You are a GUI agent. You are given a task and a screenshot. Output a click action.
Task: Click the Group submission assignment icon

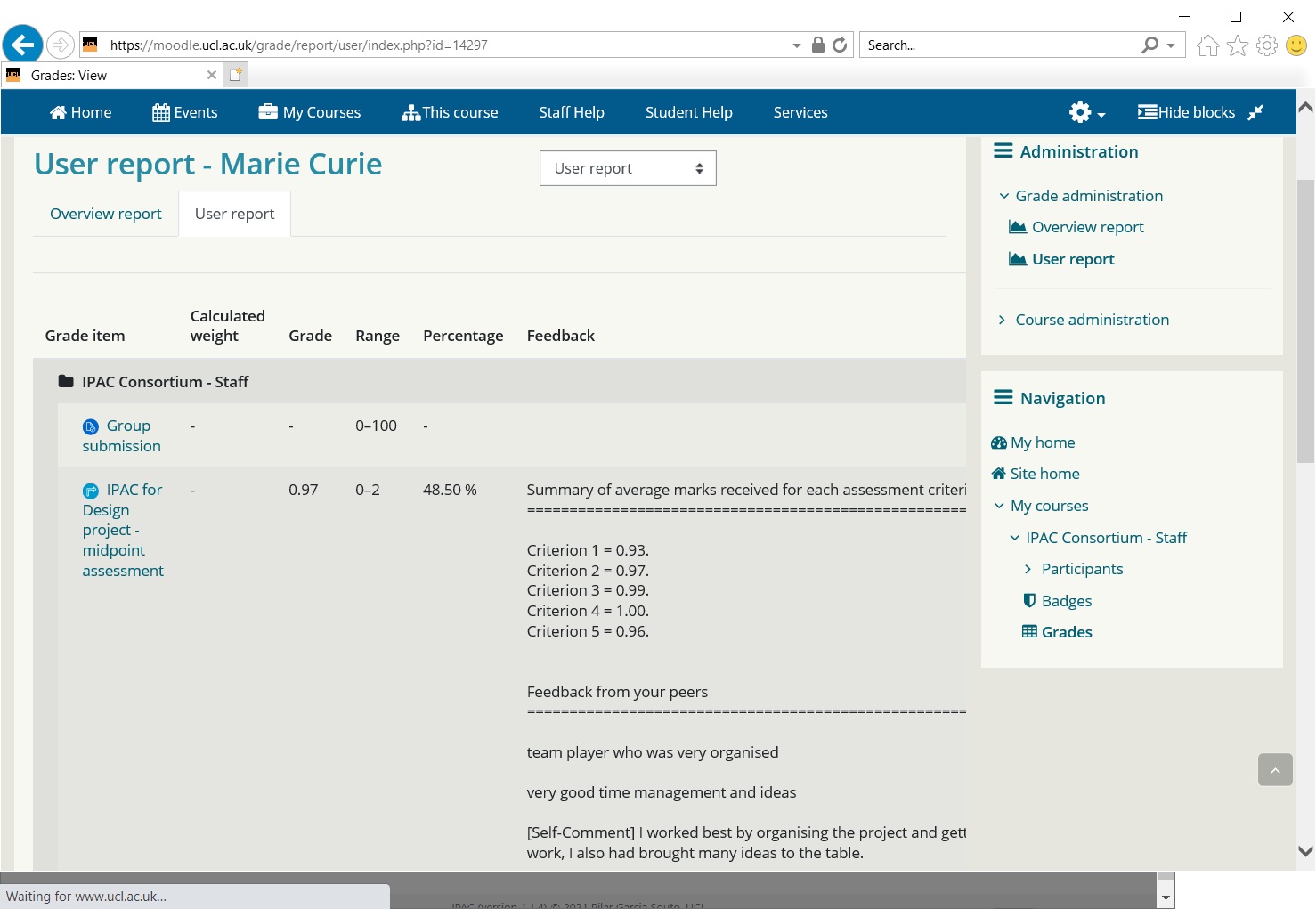[90, 426]
